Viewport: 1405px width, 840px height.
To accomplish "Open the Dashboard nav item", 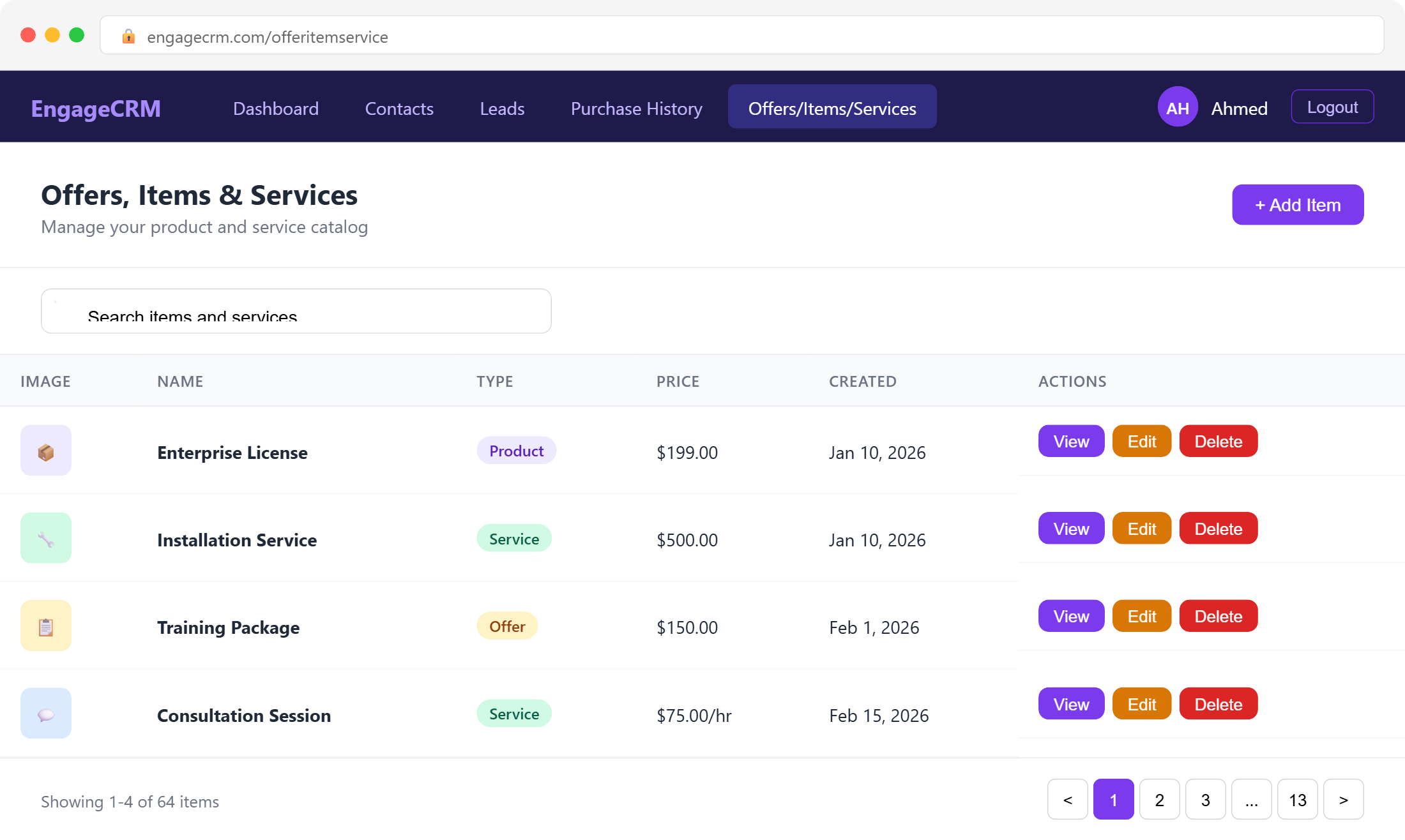I will pos(275,109).
